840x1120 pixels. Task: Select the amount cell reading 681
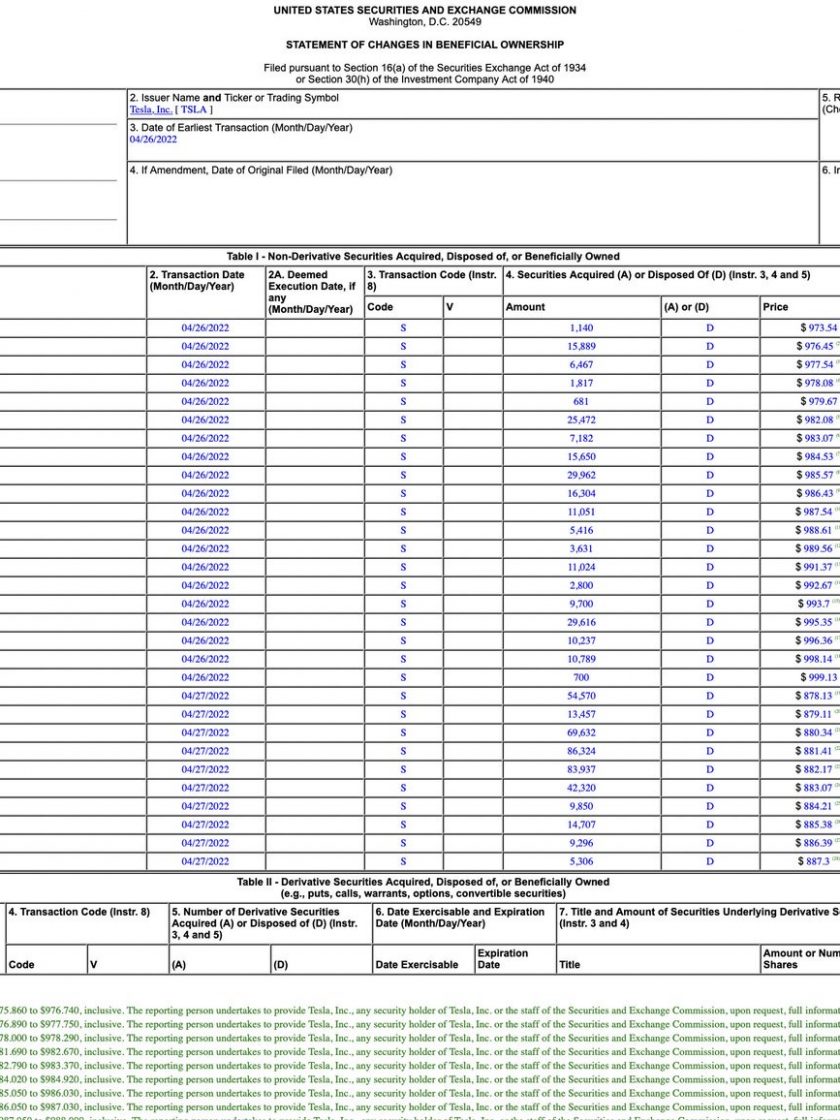[x=581, y=401]
